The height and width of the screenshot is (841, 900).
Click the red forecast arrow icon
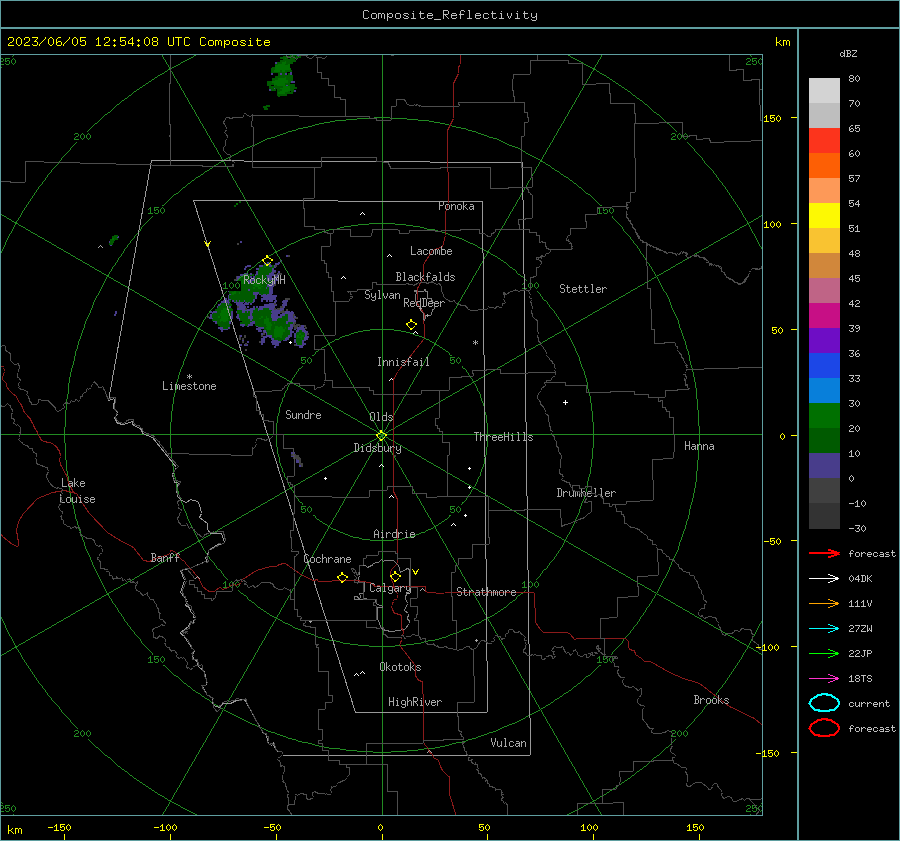(x=824, y=553)
